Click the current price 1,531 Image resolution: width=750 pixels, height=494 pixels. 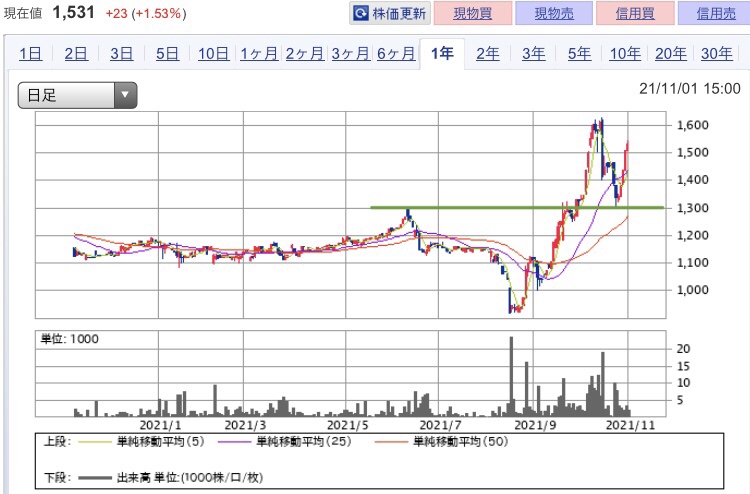coord(74,12)
